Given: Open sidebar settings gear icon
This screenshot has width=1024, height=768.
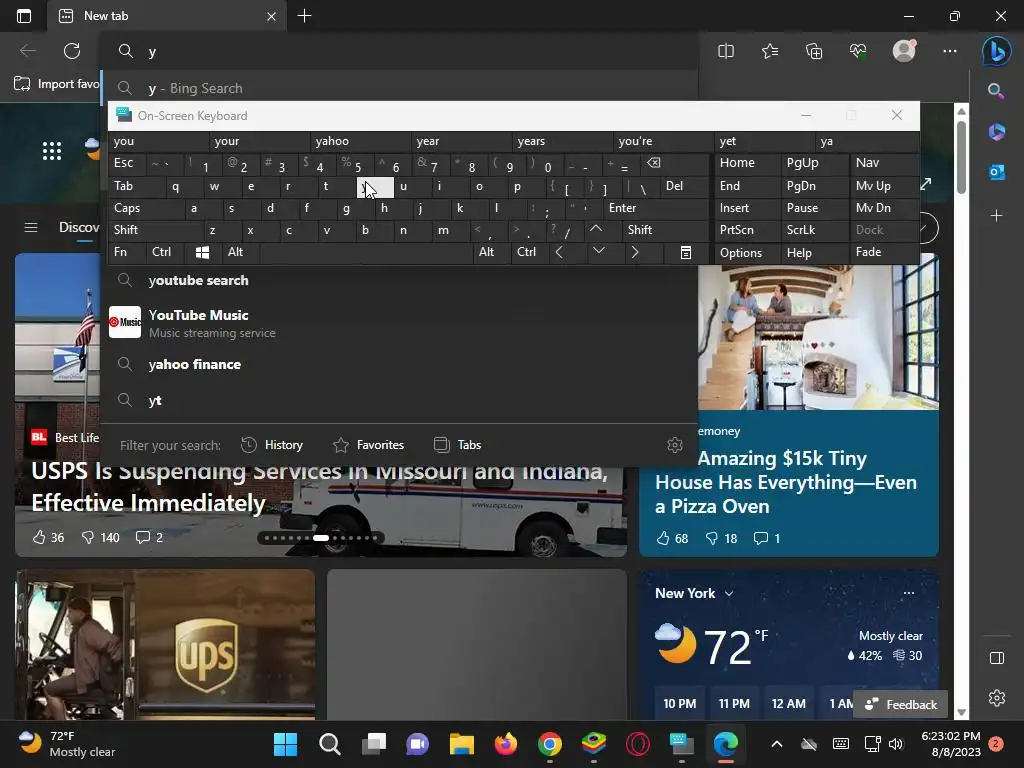Looking at the screenshot, I should [x=997, y=697].
